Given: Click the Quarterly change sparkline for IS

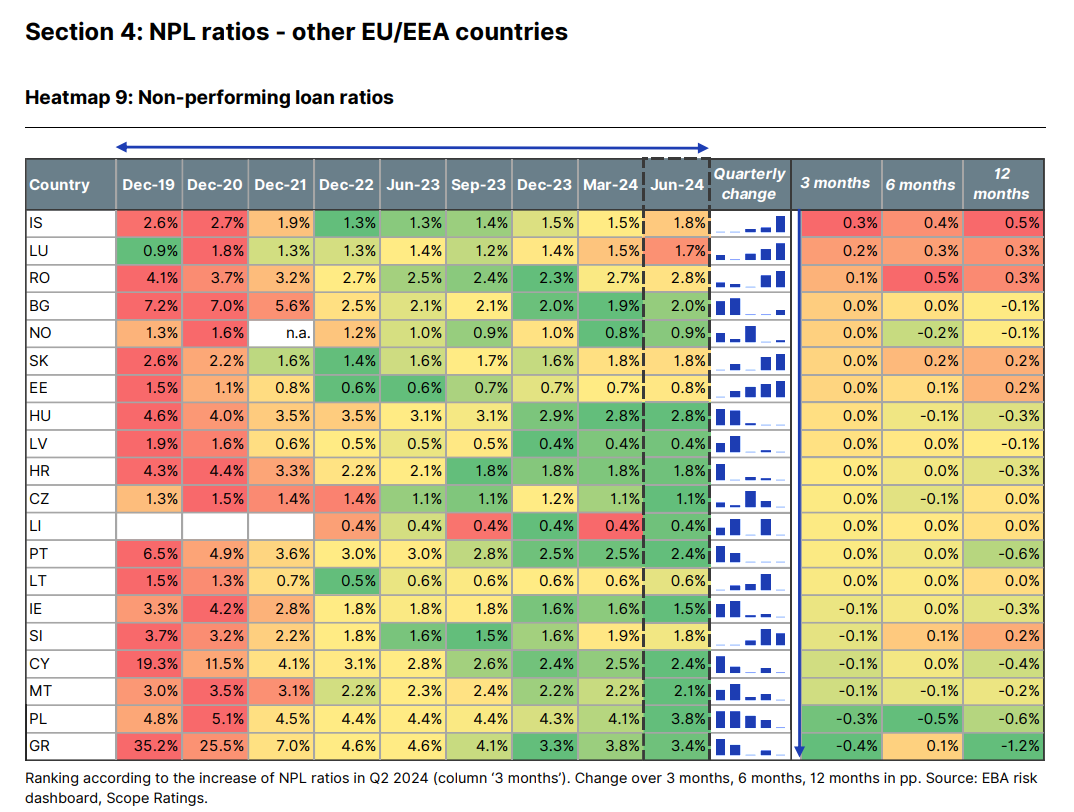Looking at the screenshot, I should click(x=751, y=222).
